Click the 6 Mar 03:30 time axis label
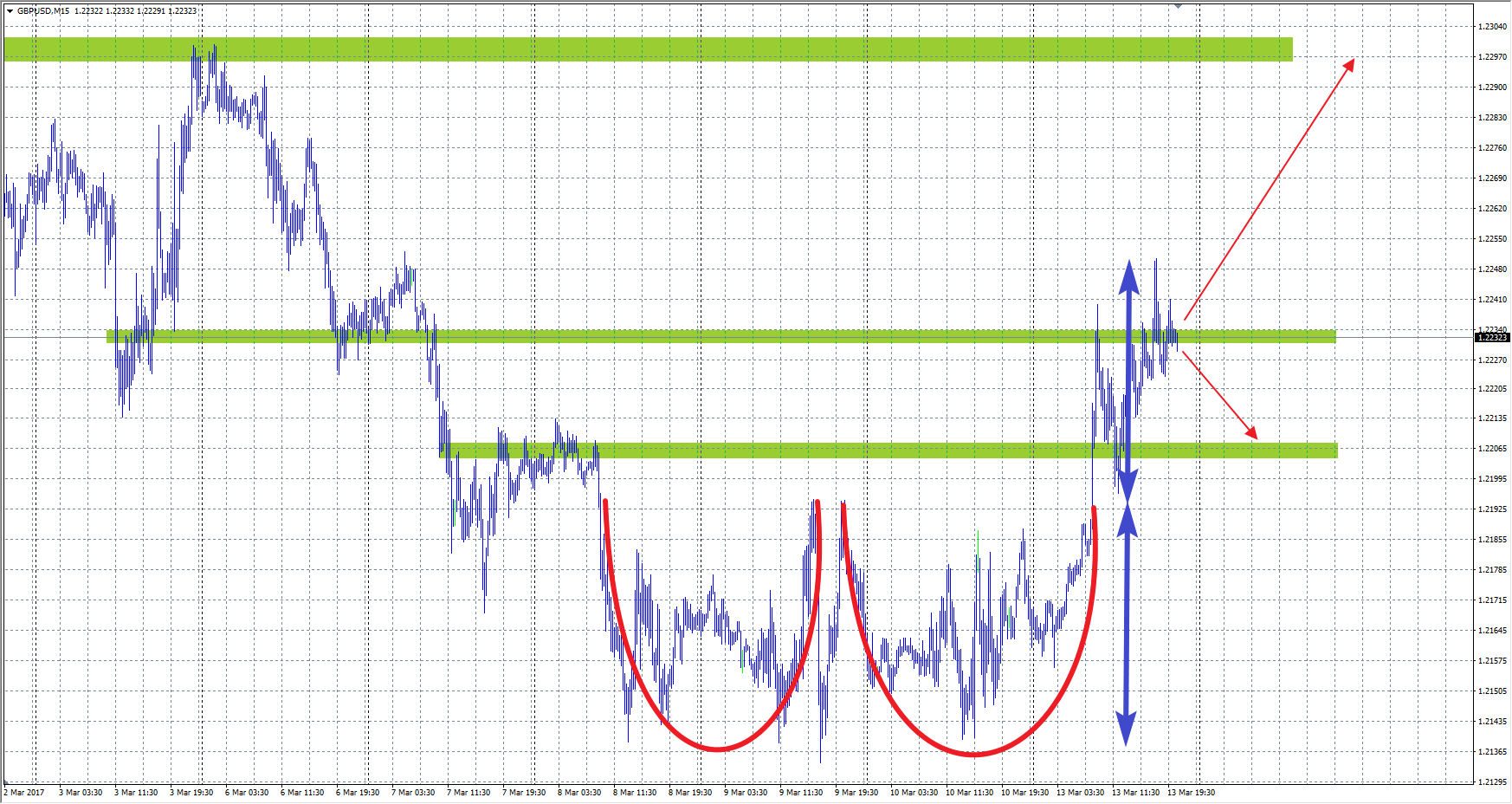The image size is (1512, 804). (247, 793)
